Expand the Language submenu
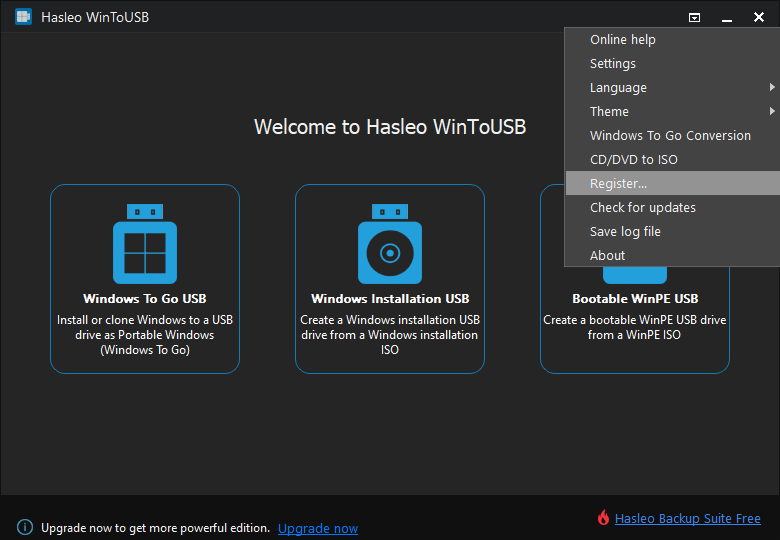Screen dimensions: 780x540 click(x=673, y=88)
